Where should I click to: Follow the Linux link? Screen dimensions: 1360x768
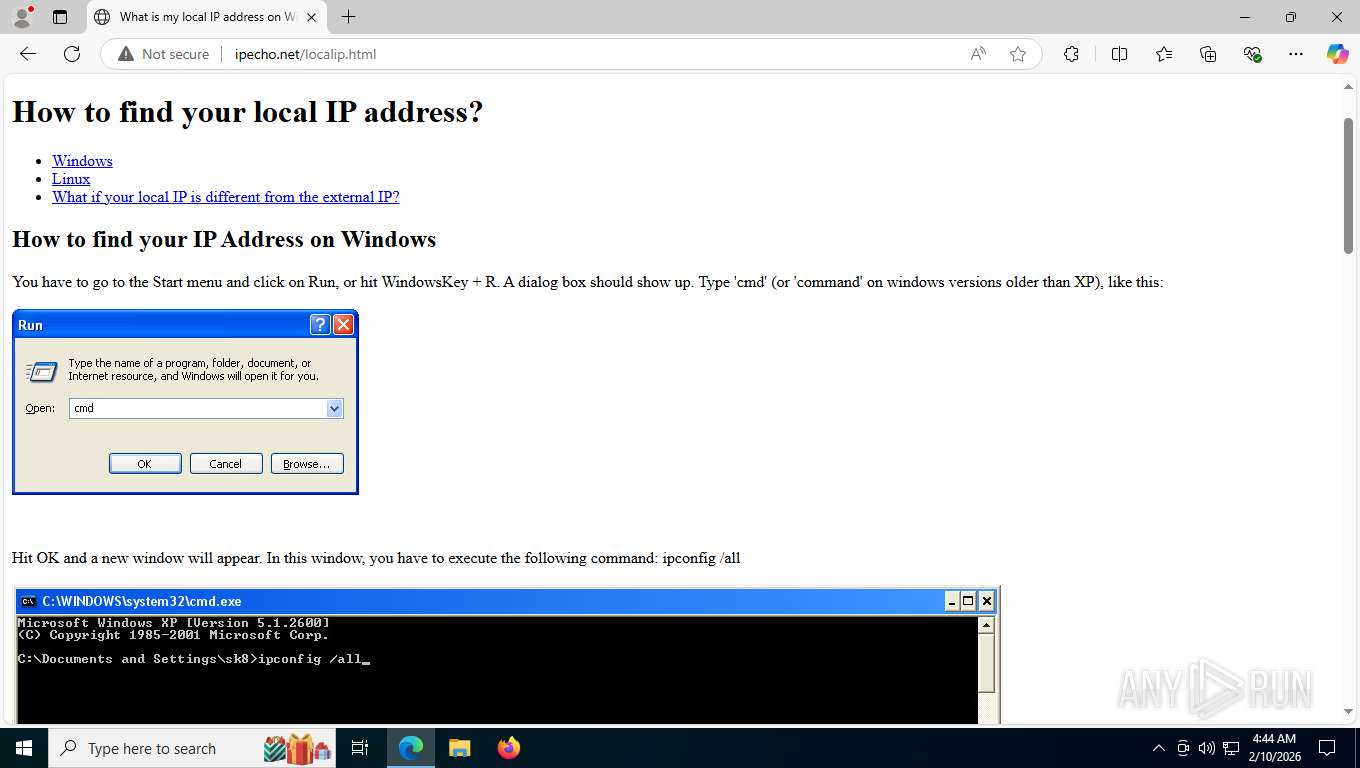71,179
